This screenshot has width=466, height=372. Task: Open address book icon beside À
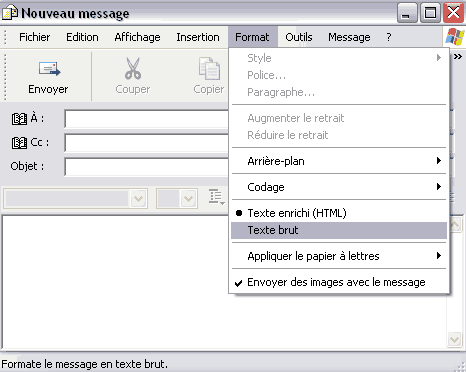pos(19,119)
